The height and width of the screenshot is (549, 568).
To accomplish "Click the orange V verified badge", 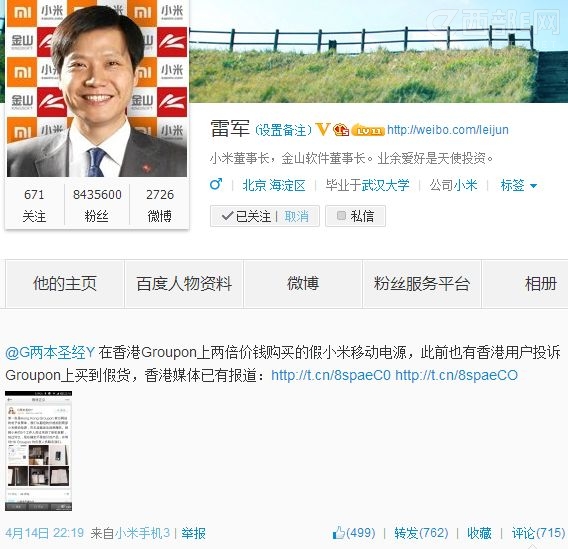I will tap(322, 129).
